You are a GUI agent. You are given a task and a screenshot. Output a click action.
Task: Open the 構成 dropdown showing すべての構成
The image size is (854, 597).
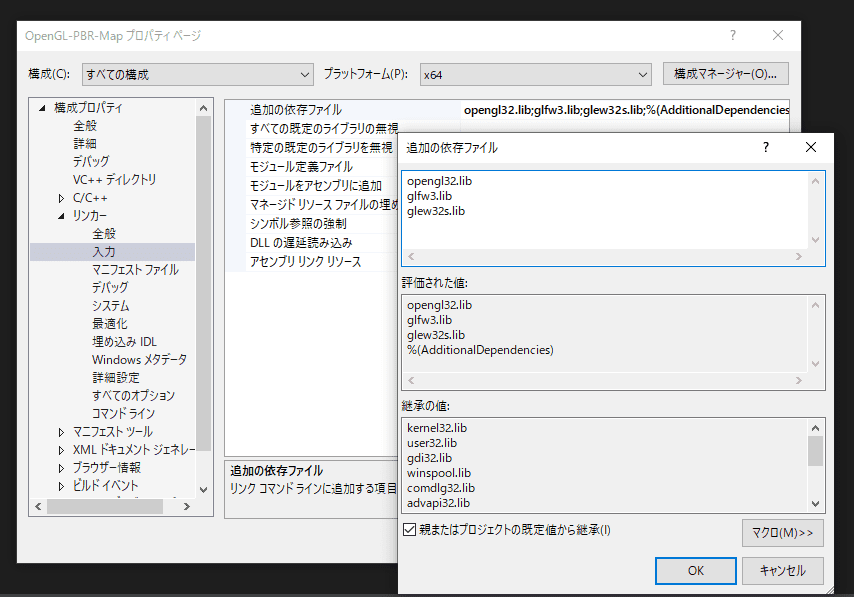pyautogui.click(x=305, y=73)
